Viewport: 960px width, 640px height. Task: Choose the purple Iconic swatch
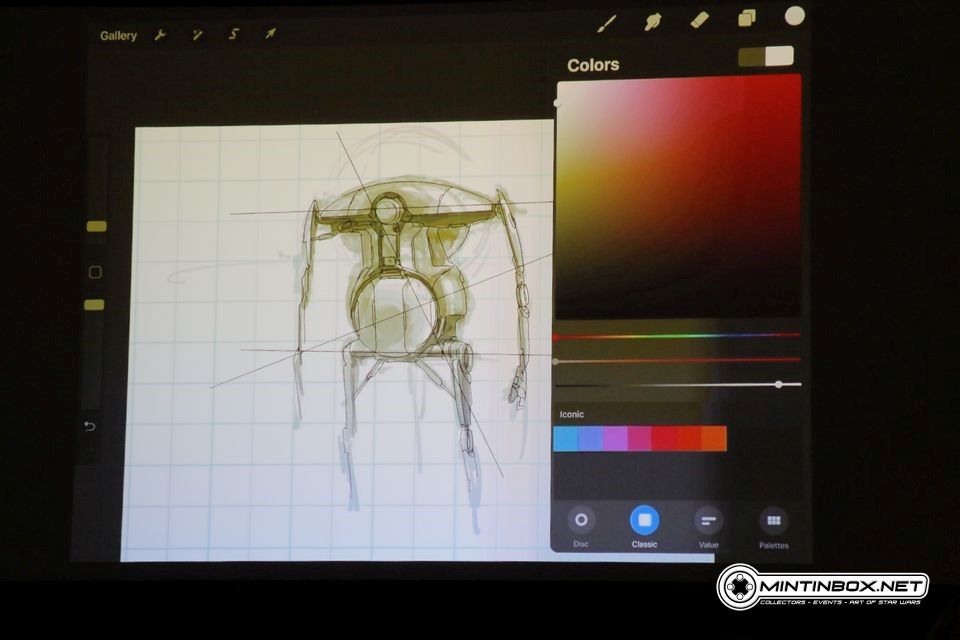point(615,439)
